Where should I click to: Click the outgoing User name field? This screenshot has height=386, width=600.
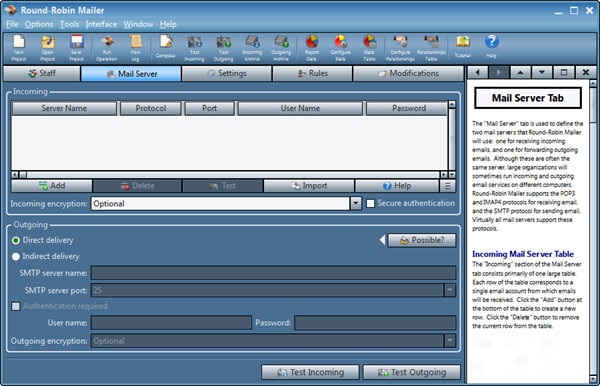[x=171, y=323]
